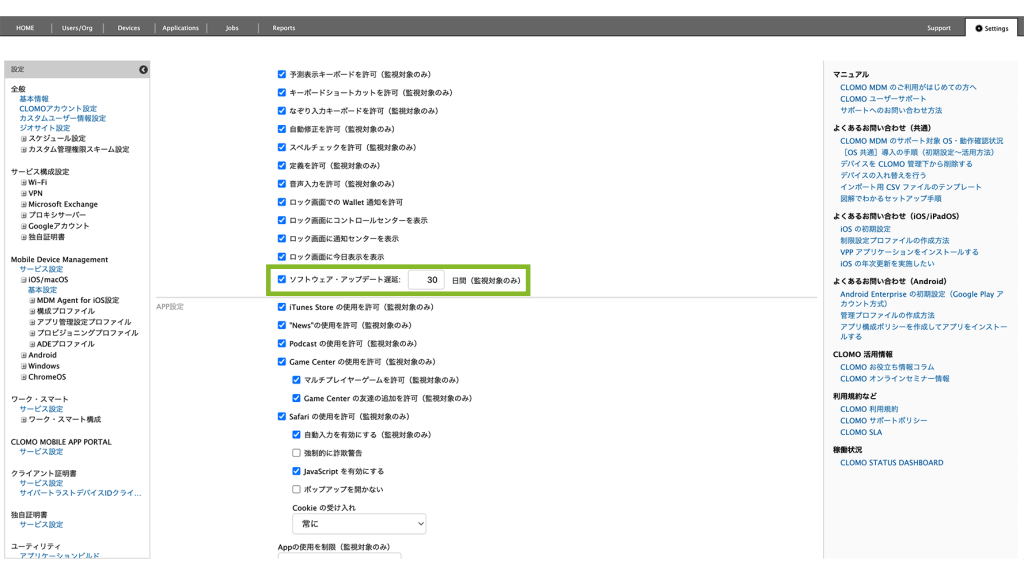The image size is (1024, 576).
Task: Disable JavaScript を有効にする checkbox
Action: tap(296, 471)
